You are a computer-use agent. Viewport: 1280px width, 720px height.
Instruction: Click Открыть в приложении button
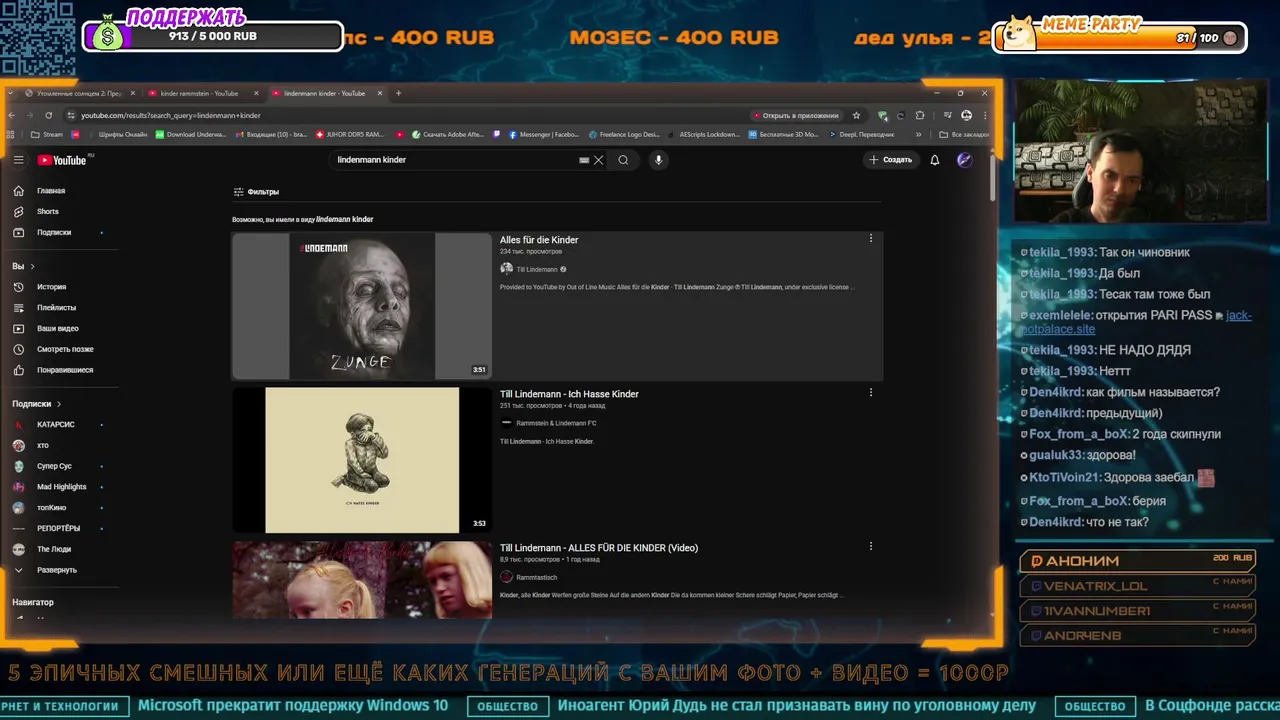tap(797, 116)
